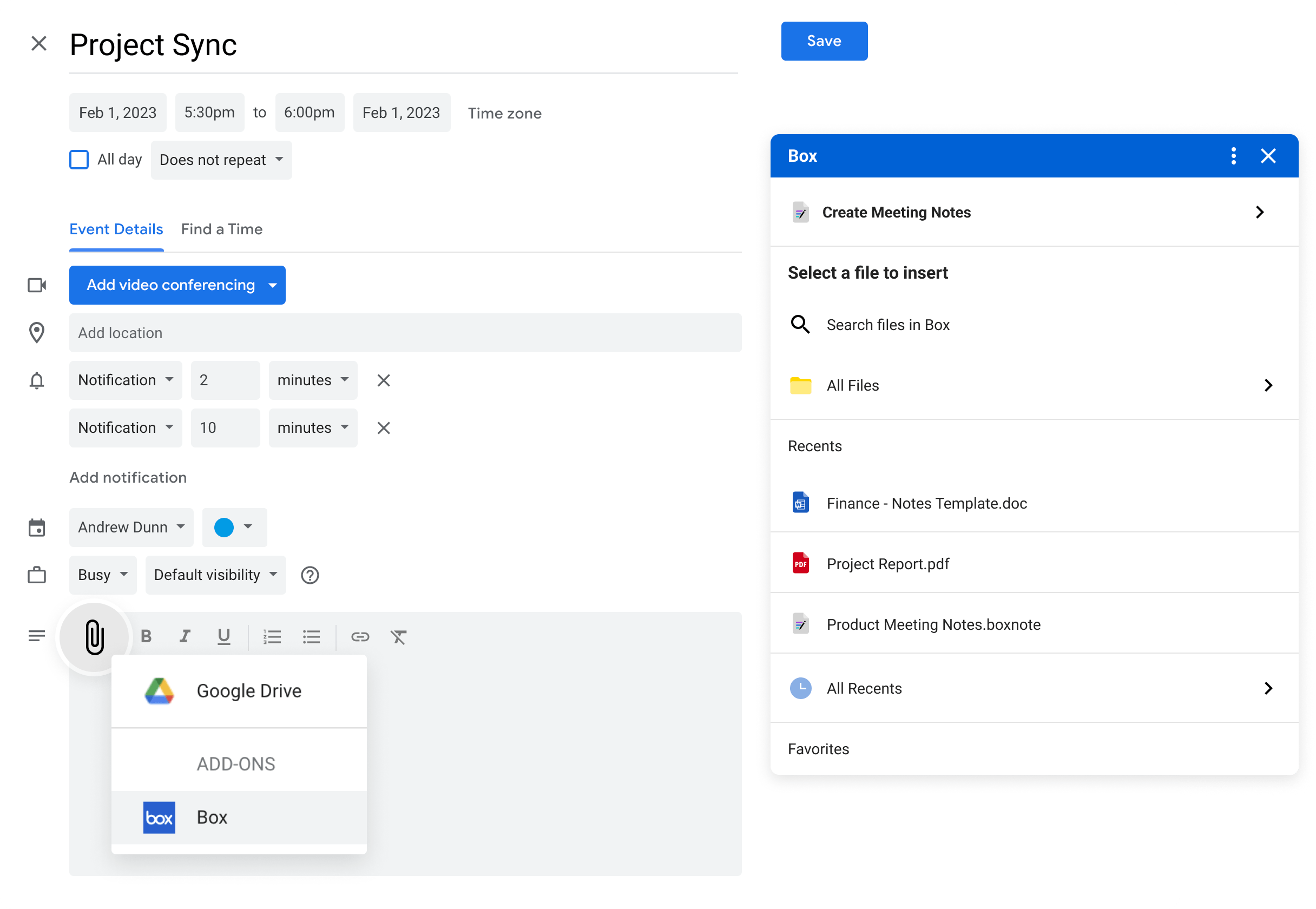
Task: Click the Add notification link
Action: click(x=128, y=477)
